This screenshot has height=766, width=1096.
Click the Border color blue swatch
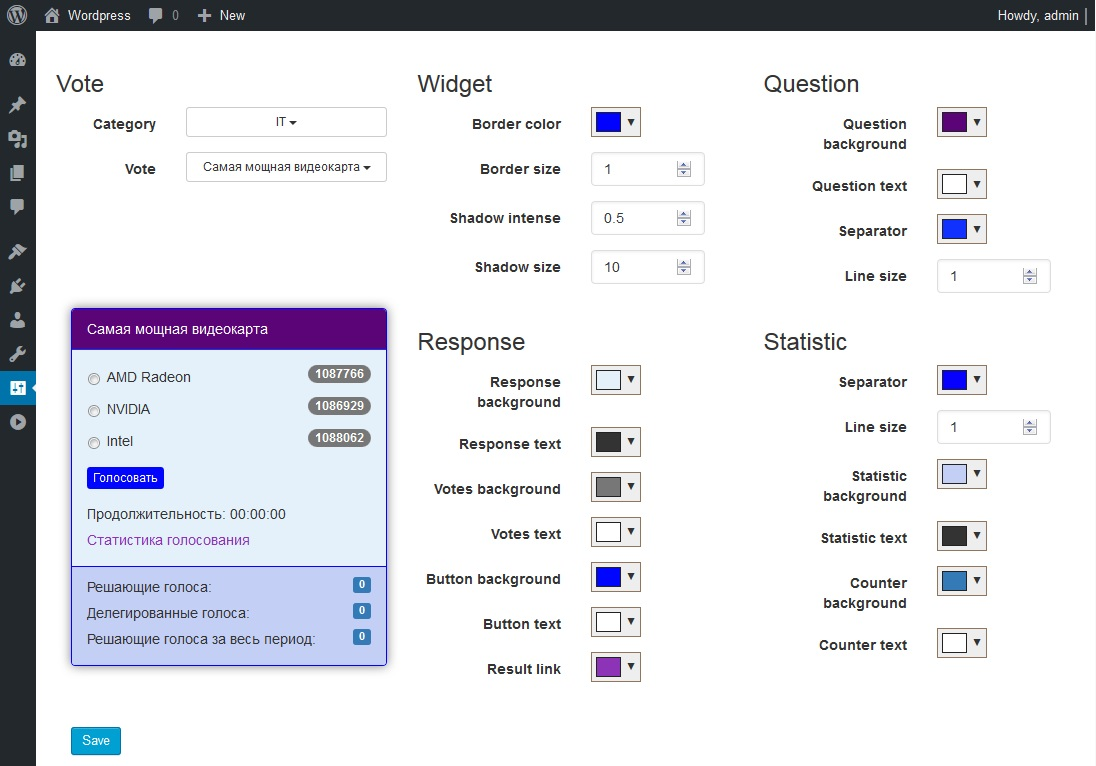pyautogui.click(x=607, y=122)
